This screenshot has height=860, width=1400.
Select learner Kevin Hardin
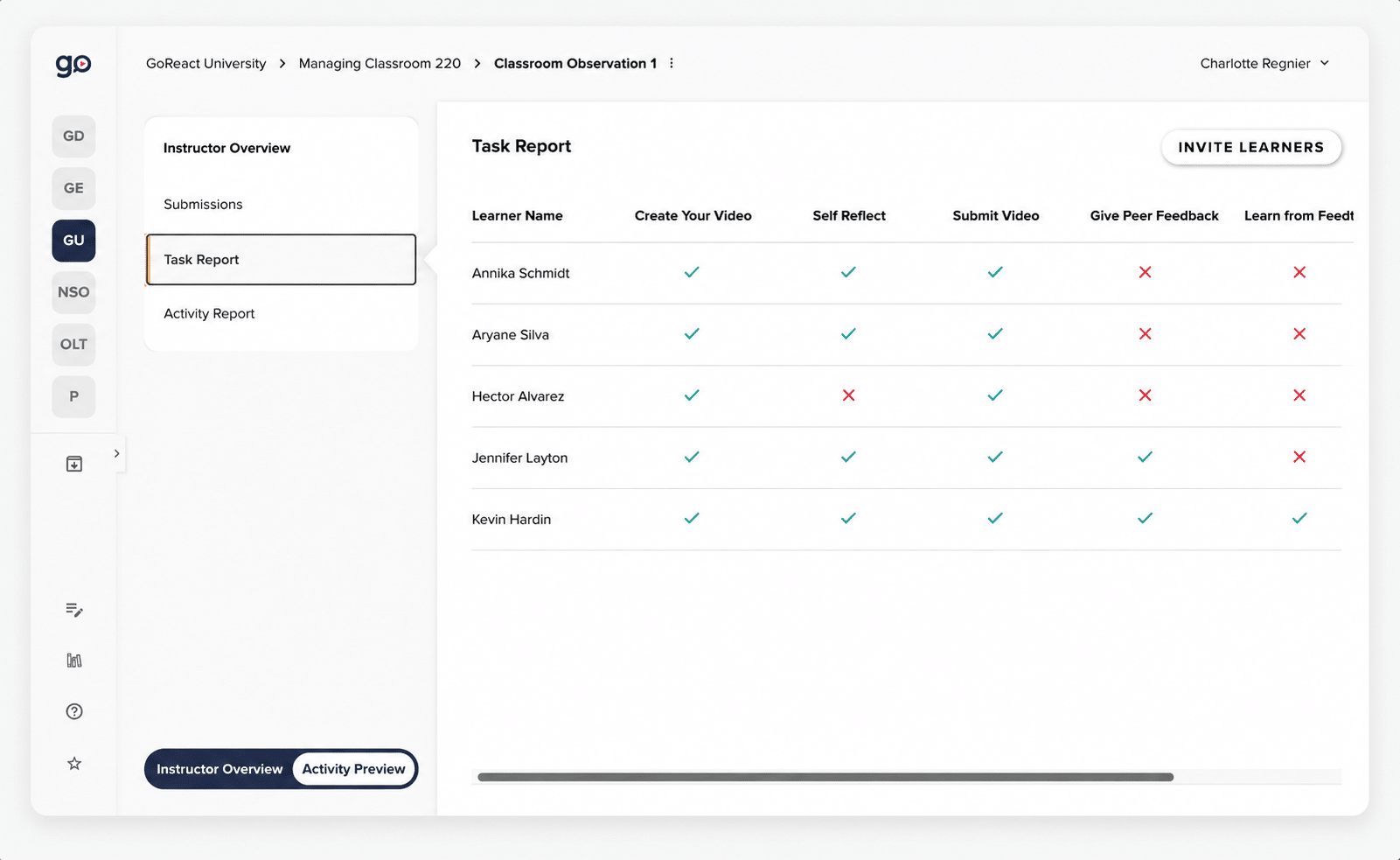pyautogui.click(x=511, y=519)
